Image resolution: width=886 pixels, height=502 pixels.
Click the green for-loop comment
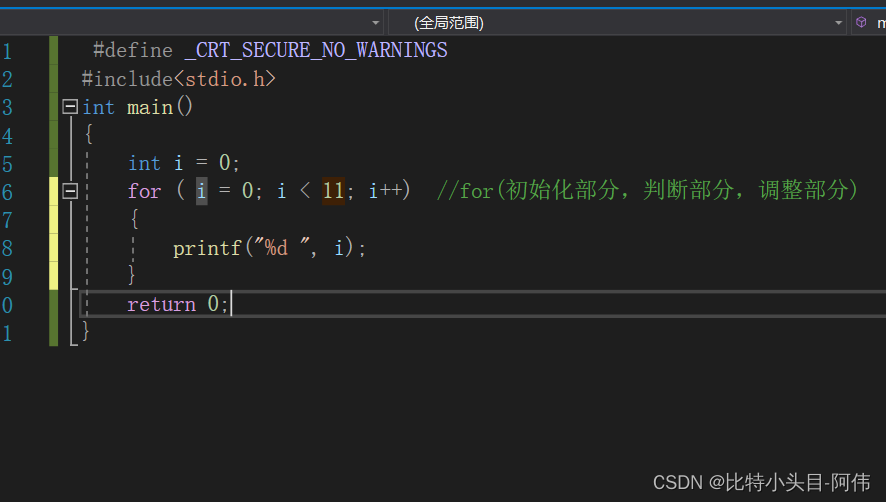648,191
